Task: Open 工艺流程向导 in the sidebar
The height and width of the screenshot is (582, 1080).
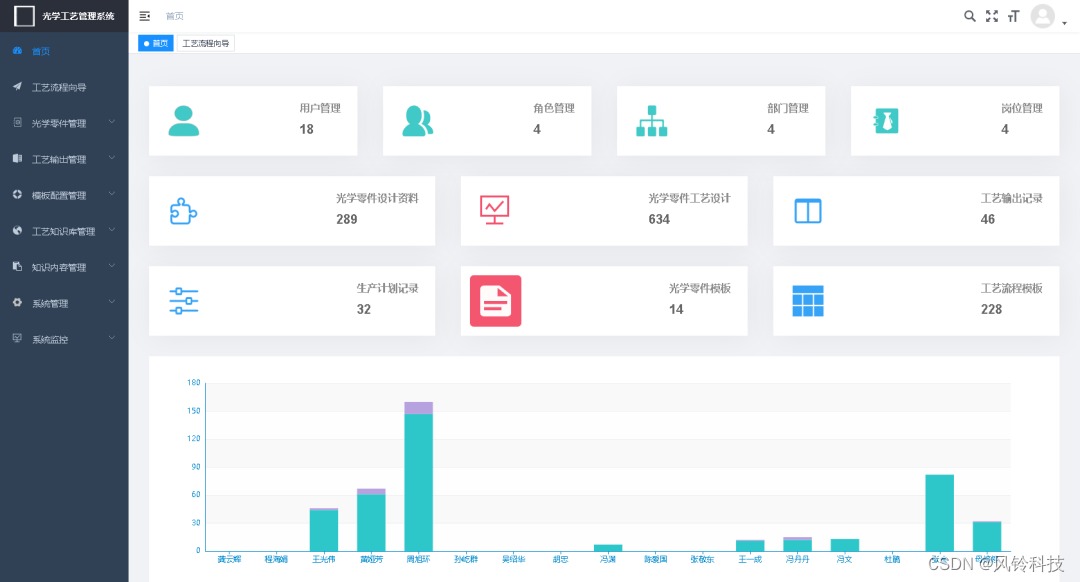Action: [64, 87]
